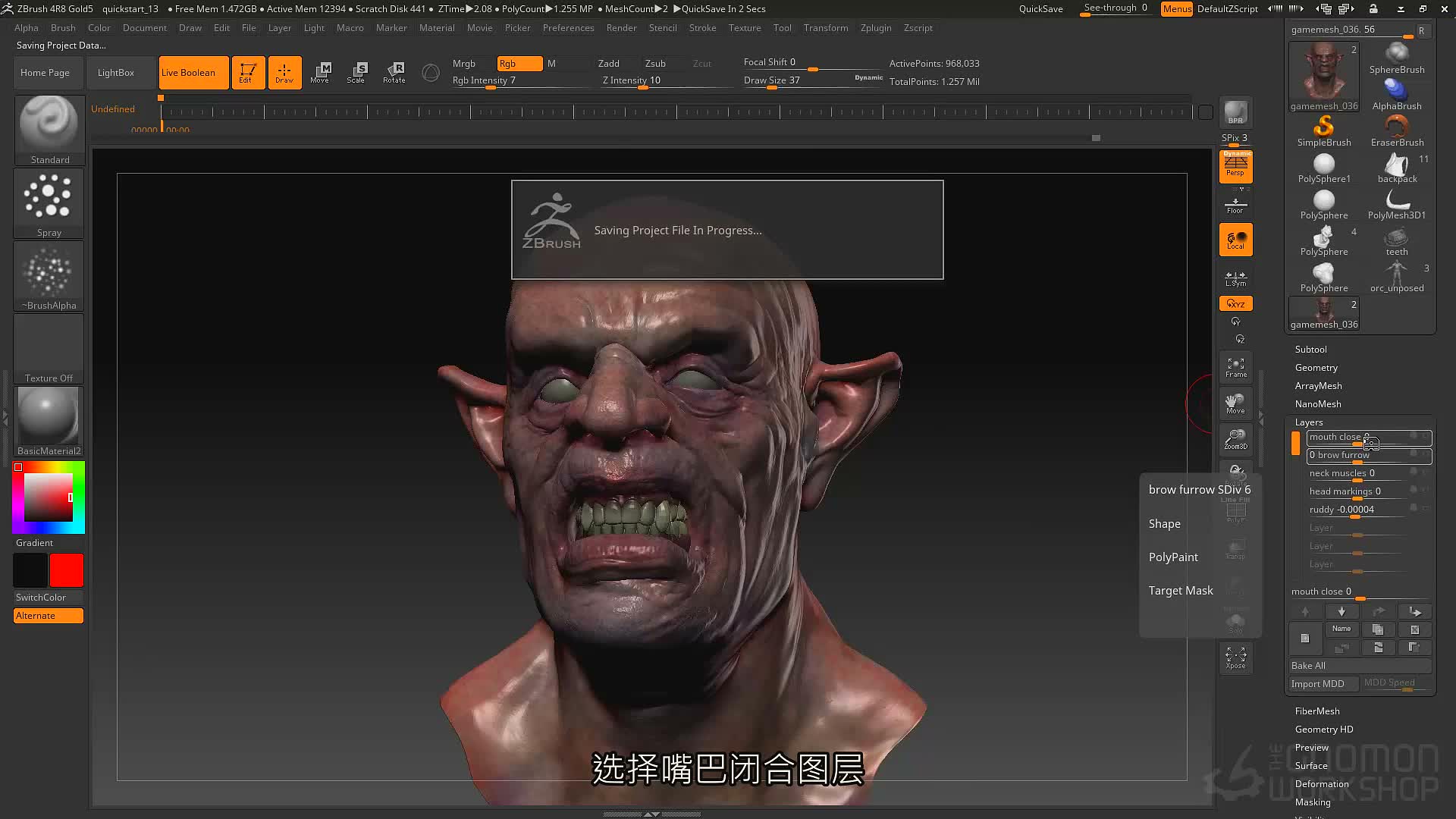Toggle Local symmetry transformations
The width and height of the screenshot is (1456, 819).
[x=1235, y=240]
